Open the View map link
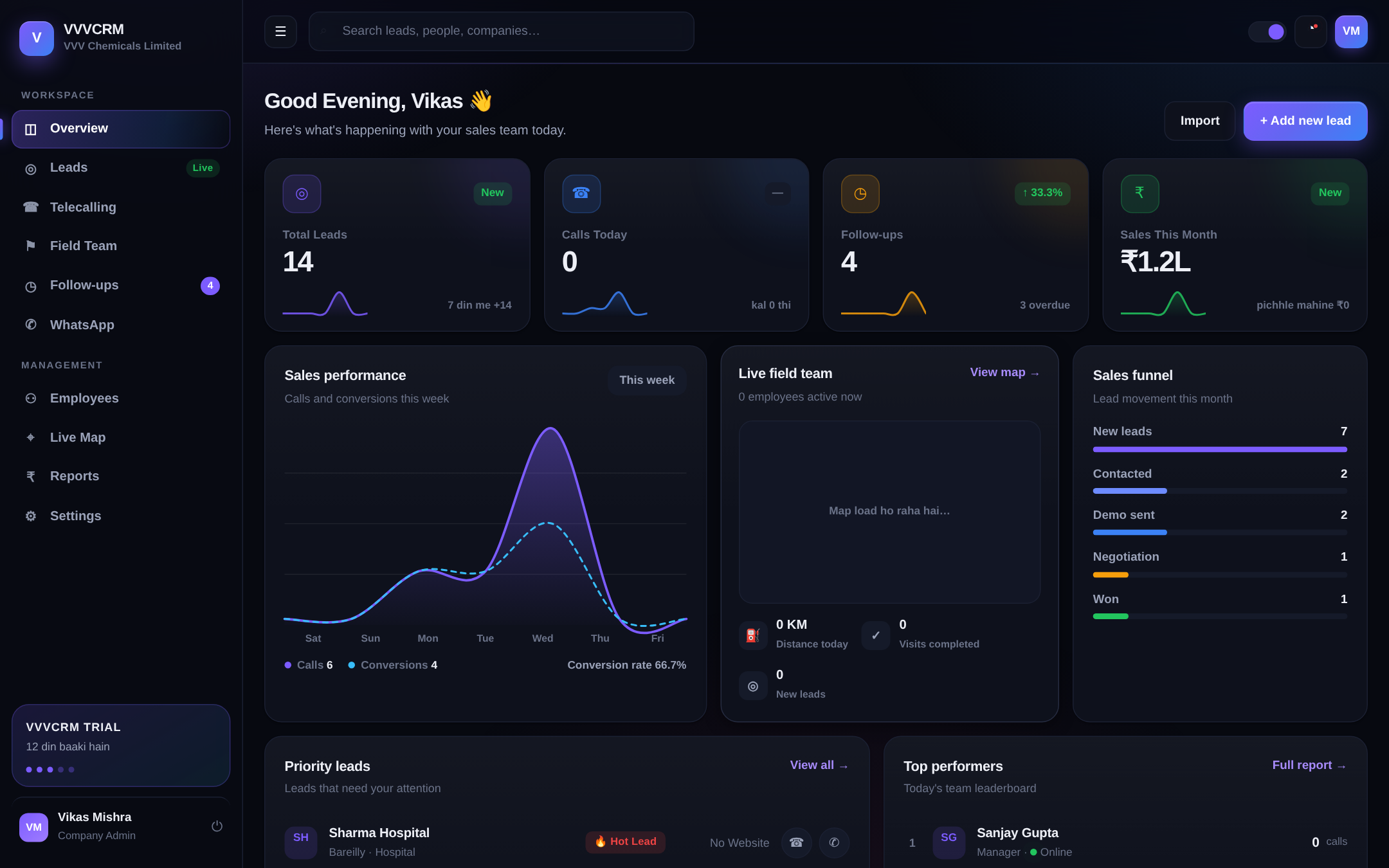The height and width of the screenshot is (868, 1389). [1004, 372]
